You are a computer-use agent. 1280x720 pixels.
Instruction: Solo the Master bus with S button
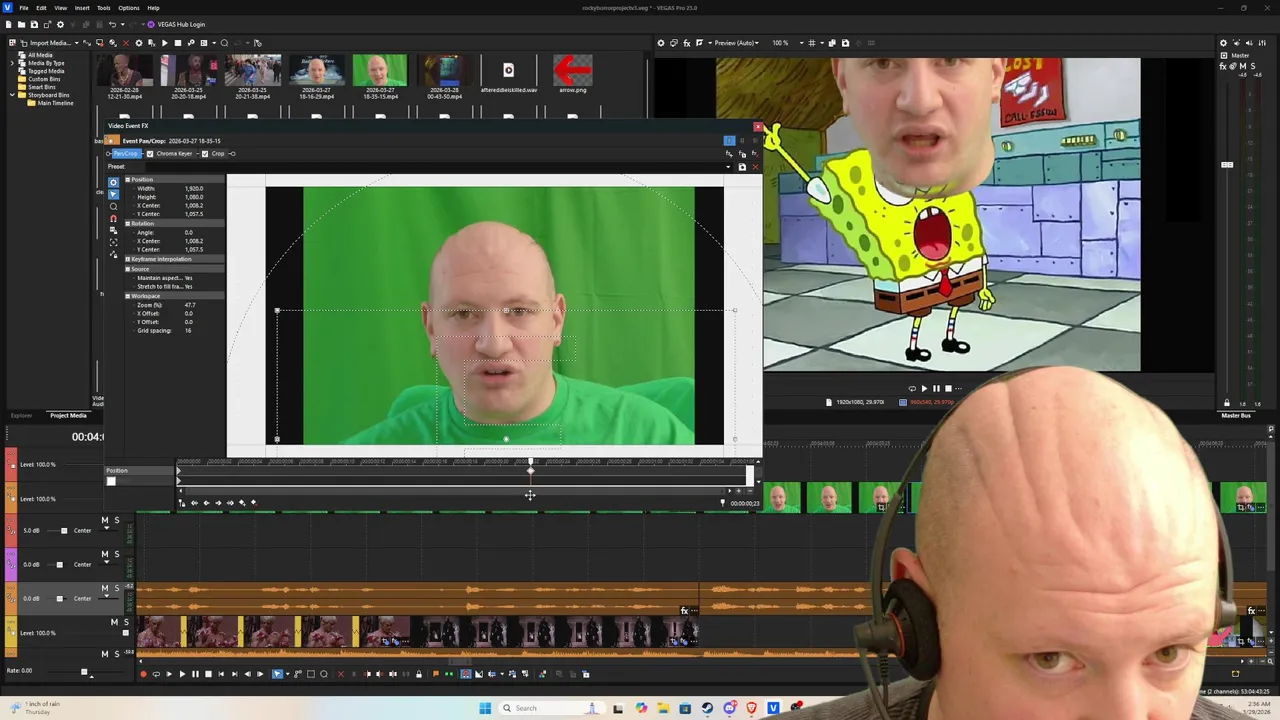pyautogui.click(x=1252, y=66)
